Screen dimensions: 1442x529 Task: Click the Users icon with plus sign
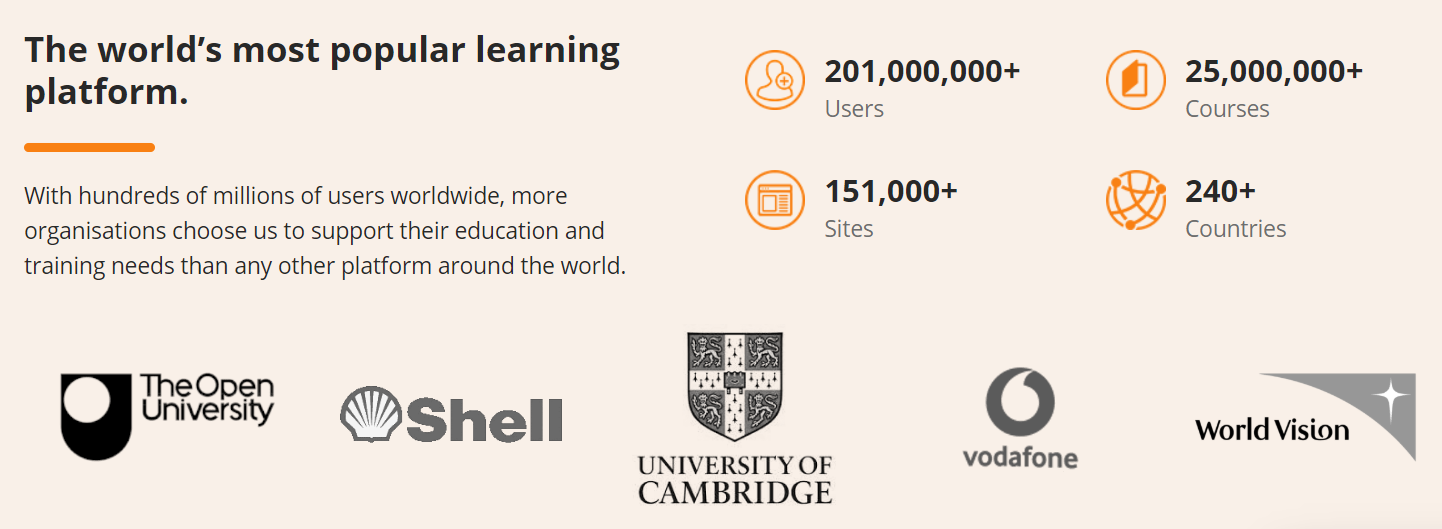[x=775, y=80]
